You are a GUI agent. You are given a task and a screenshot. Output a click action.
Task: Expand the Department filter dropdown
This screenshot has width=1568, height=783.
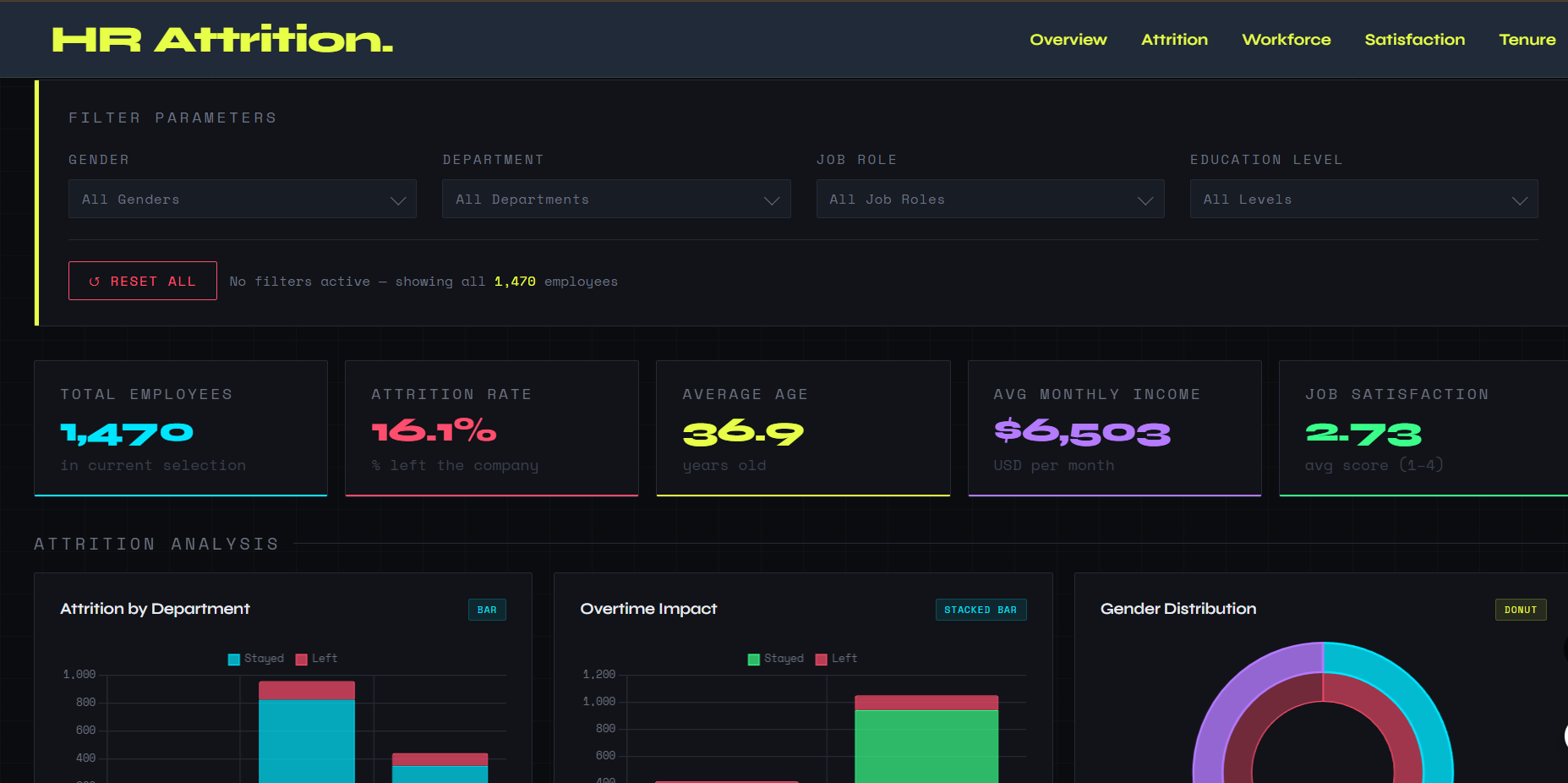point(615,200)
